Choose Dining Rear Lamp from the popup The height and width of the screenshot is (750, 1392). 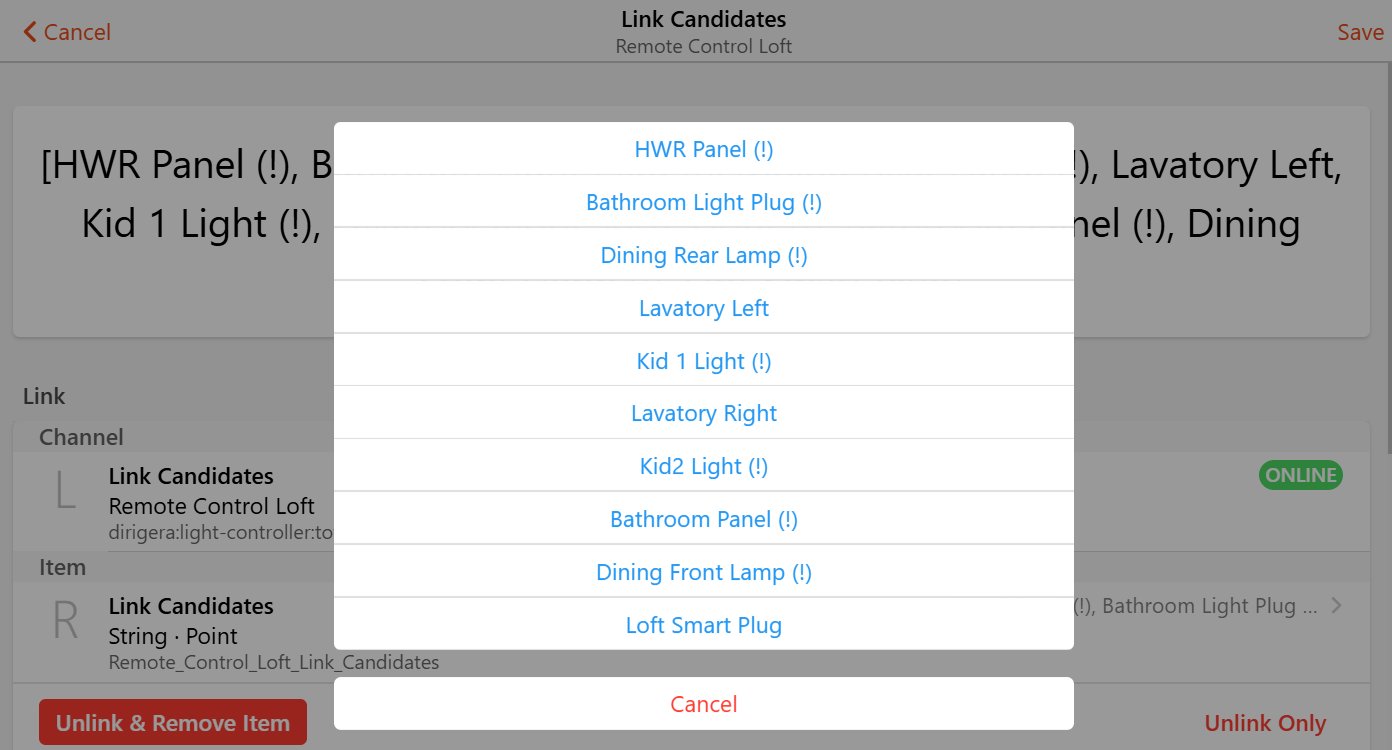coord(703,254)
